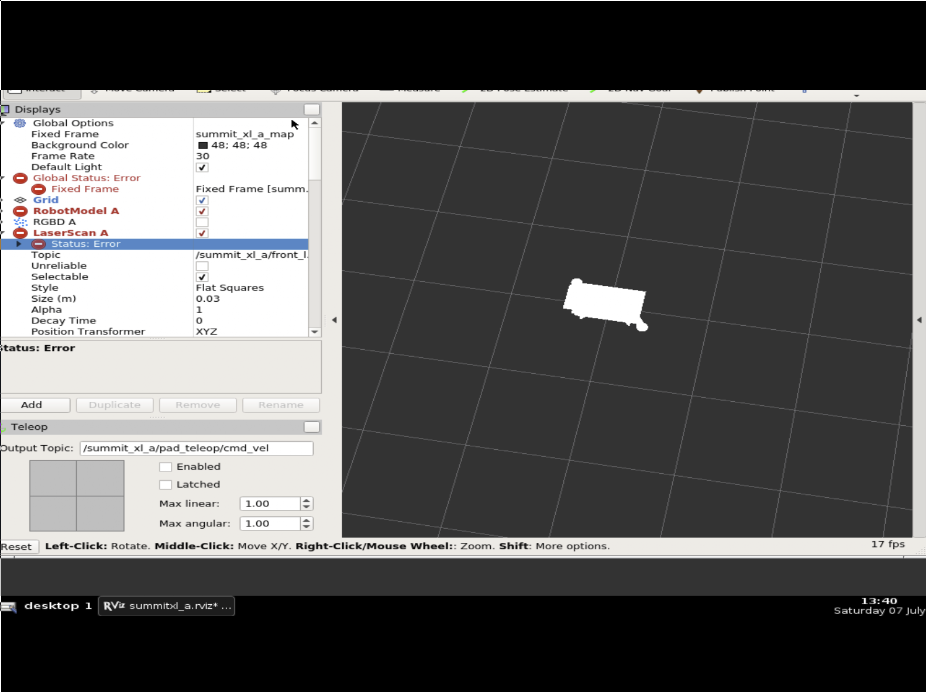Float the Displays panel using its header button
Viewport: 926px width, 692px height.
click(x=311, y=109)
